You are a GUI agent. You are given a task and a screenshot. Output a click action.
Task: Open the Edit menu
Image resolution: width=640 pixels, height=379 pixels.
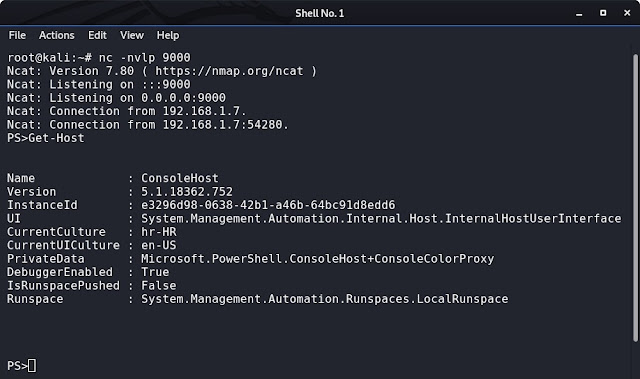tap(97, 35)
